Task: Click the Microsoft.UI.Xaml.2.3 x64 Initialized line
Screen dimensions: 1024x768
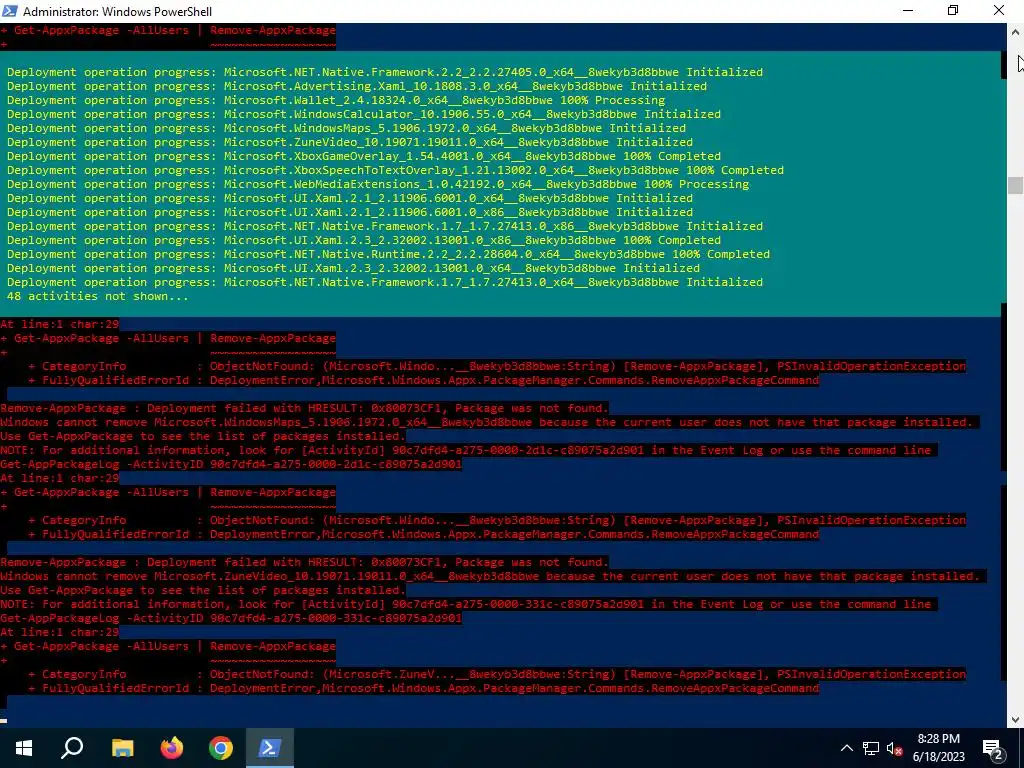Action: (353, 268)
